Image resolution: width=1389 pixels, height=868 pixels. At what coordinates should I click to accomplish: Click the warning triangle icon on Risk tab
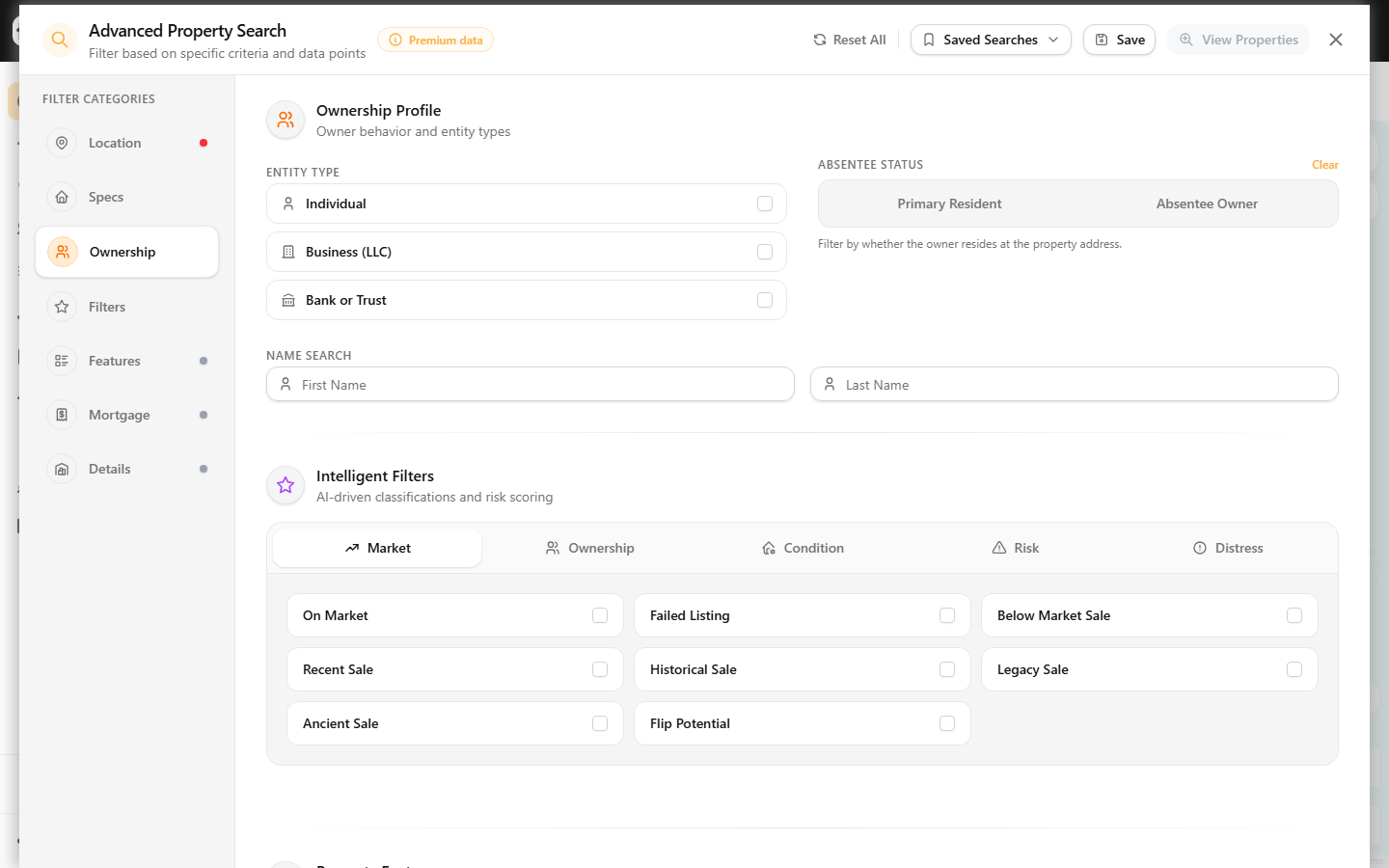[x=999, y=548]
